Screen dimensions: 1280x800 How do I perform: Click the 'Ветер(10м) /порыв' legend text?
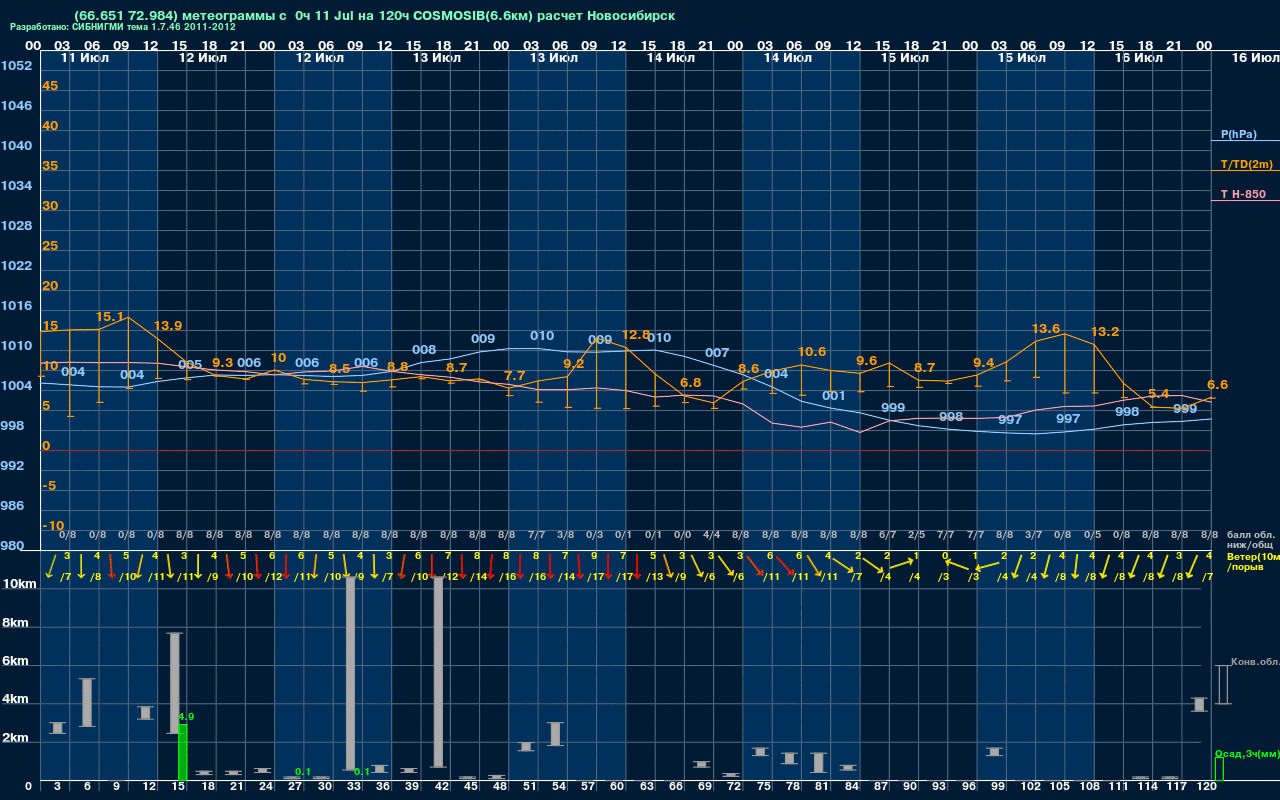tap(1253, 561)
